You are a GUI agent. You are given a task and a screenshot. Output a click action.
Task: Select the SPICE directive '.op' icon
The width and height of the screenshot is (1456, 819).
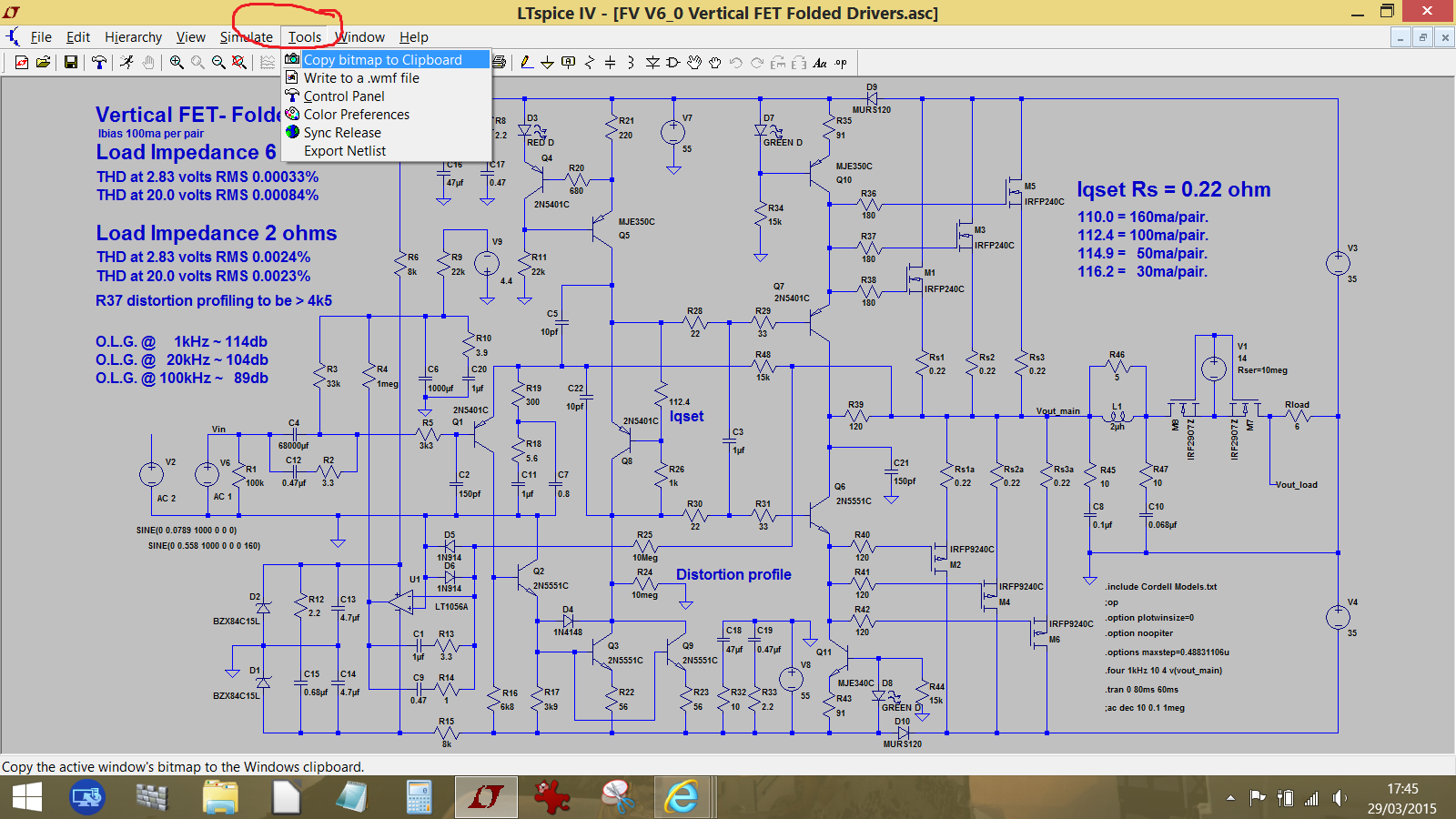pyautogui.click(x=841, y=62)
